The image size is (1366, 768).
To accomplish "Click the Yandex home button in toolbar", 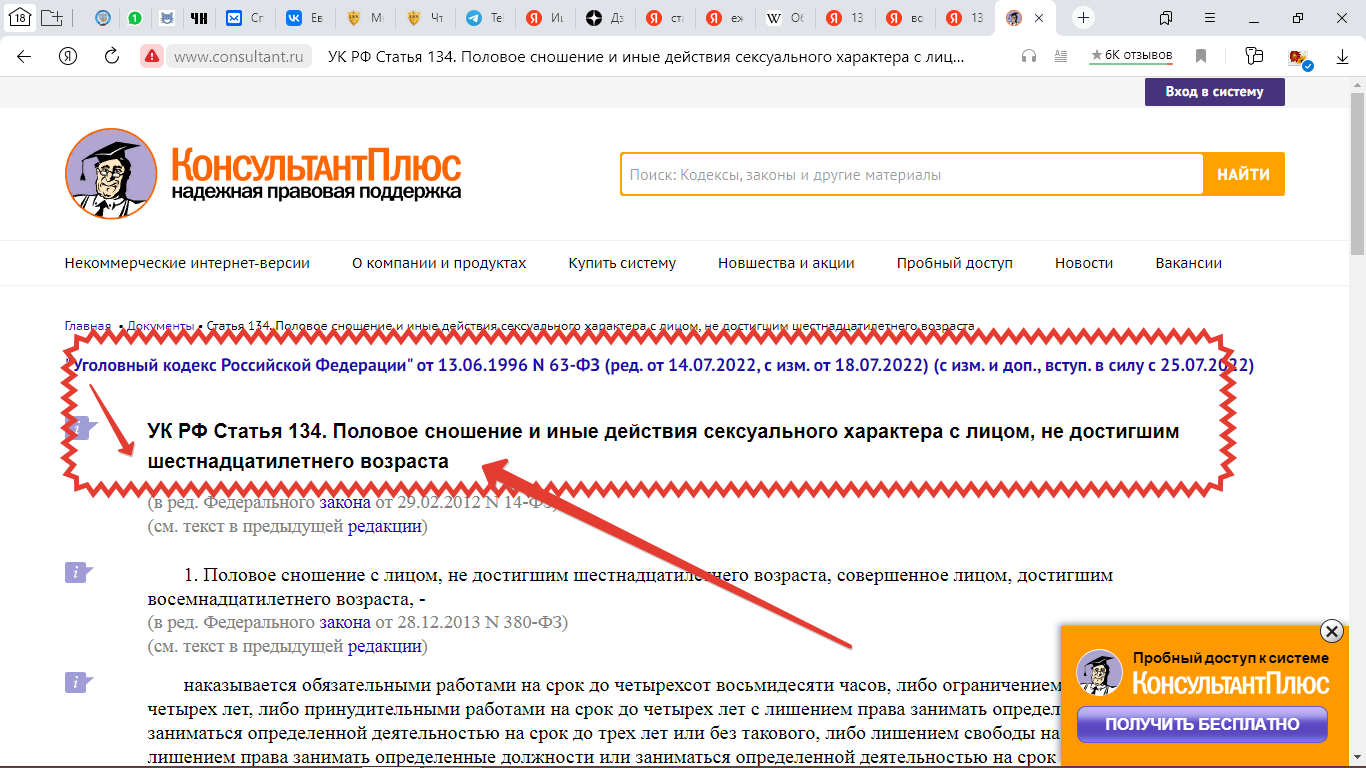I will pyautogui.click(x=68, y=57).
